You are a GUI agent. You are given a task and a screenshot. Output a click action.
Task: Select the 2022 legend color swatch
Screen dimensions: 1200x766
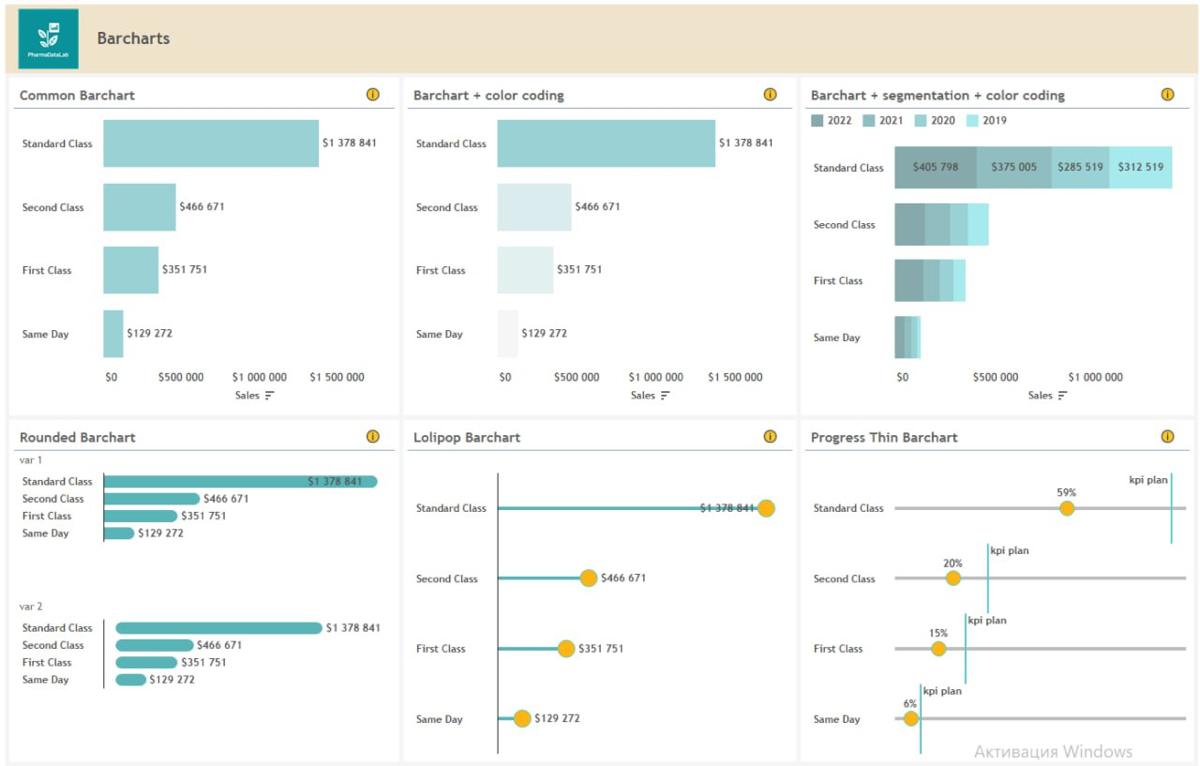pyautogui.click(x=817, y=121)
